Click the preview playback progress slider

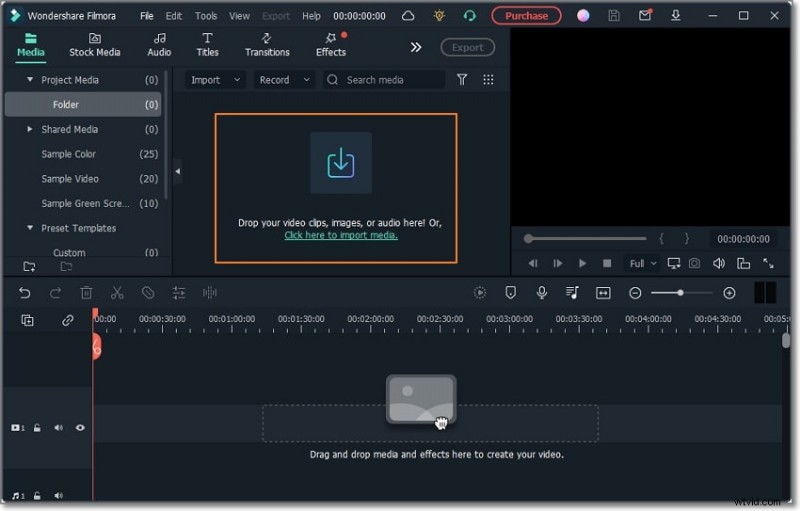[585, 239]
